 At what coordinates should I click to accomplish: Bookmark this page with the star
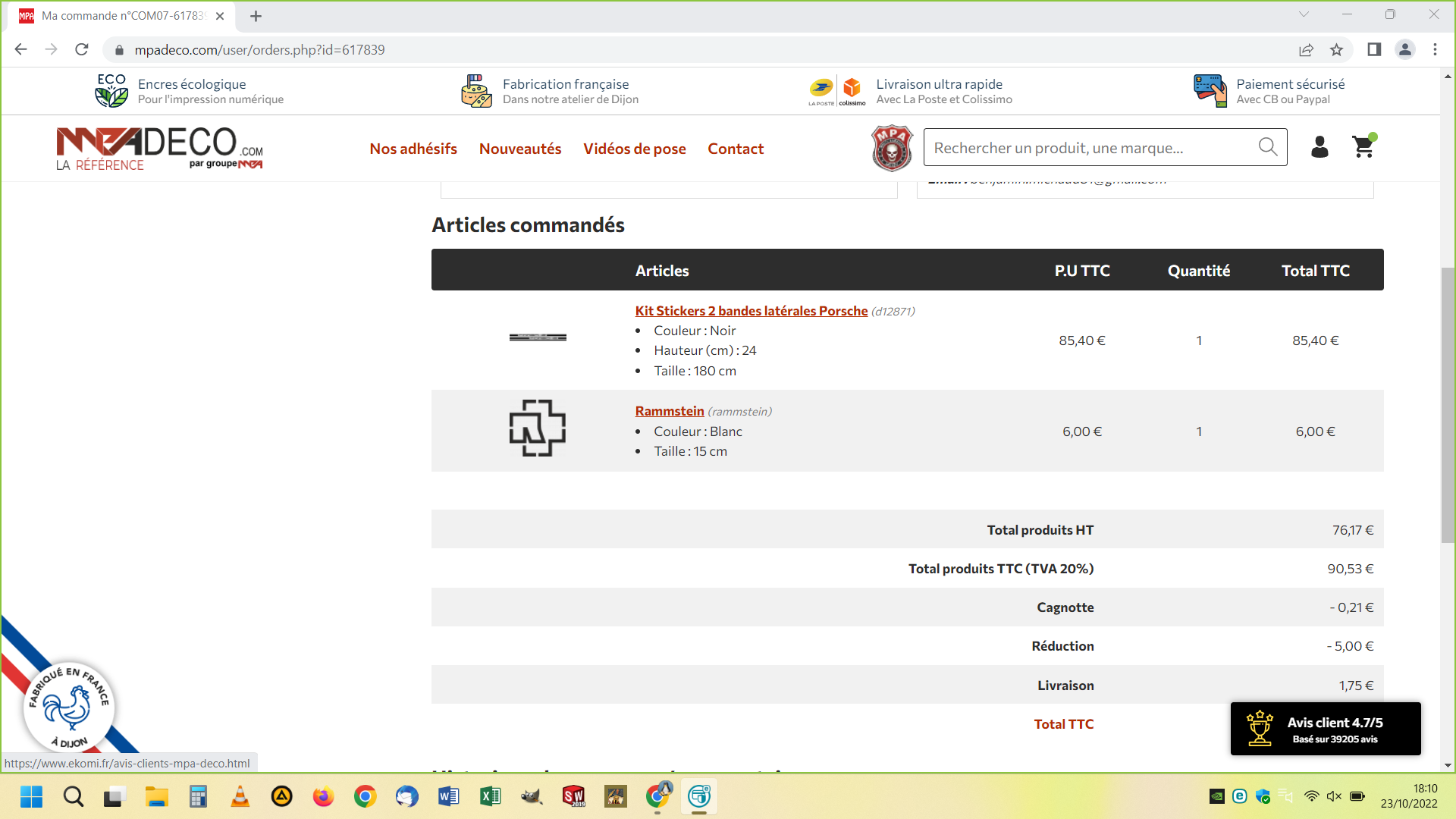tap(1336, 49)
